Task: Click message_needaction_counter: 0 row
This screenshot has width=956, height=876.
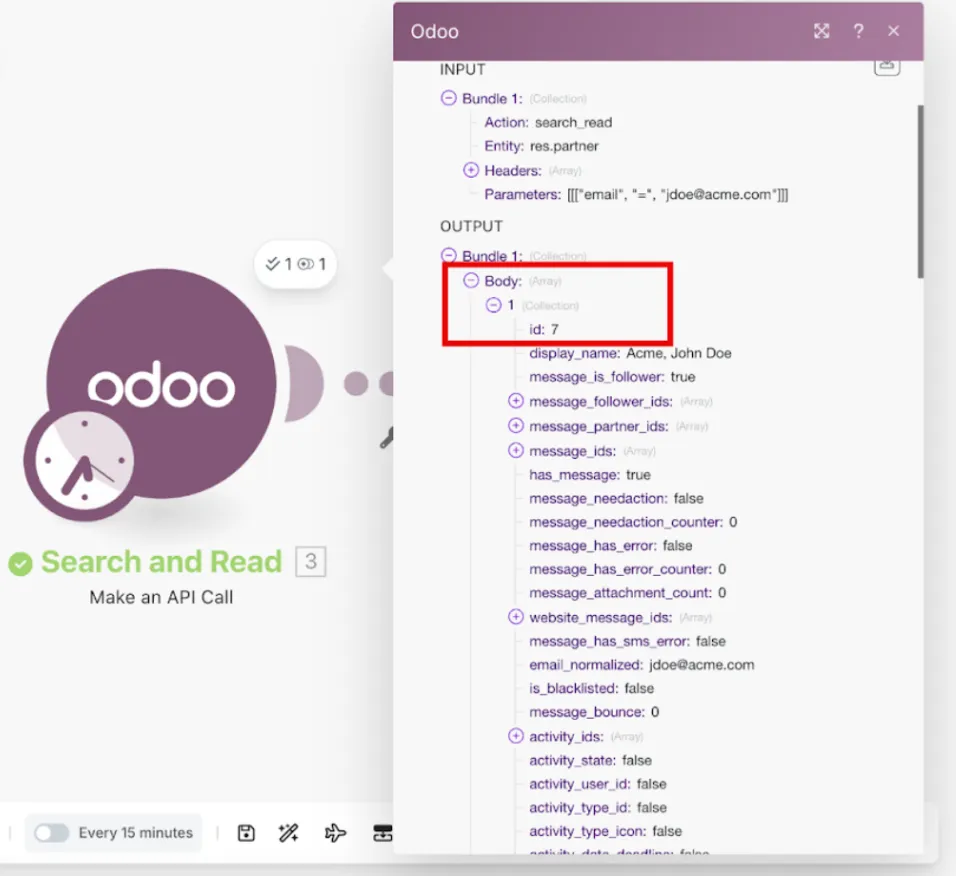Action: [x=633, y=522]
